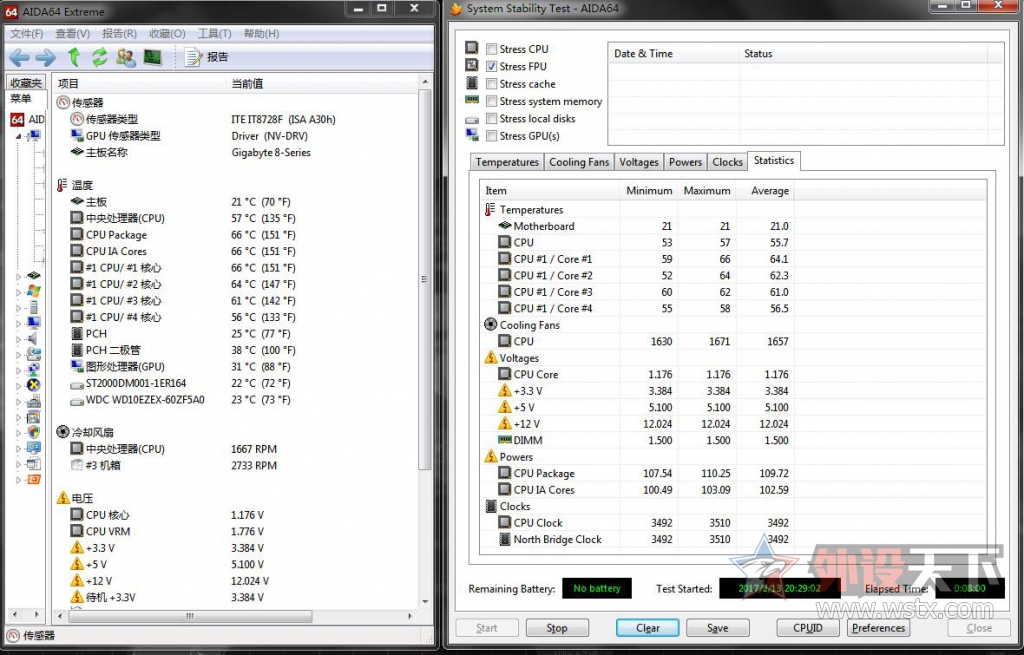Enable the Stress cache checkbox
Screen dimensions: 1024x655
pyautogui.click(x=491, y=84)
